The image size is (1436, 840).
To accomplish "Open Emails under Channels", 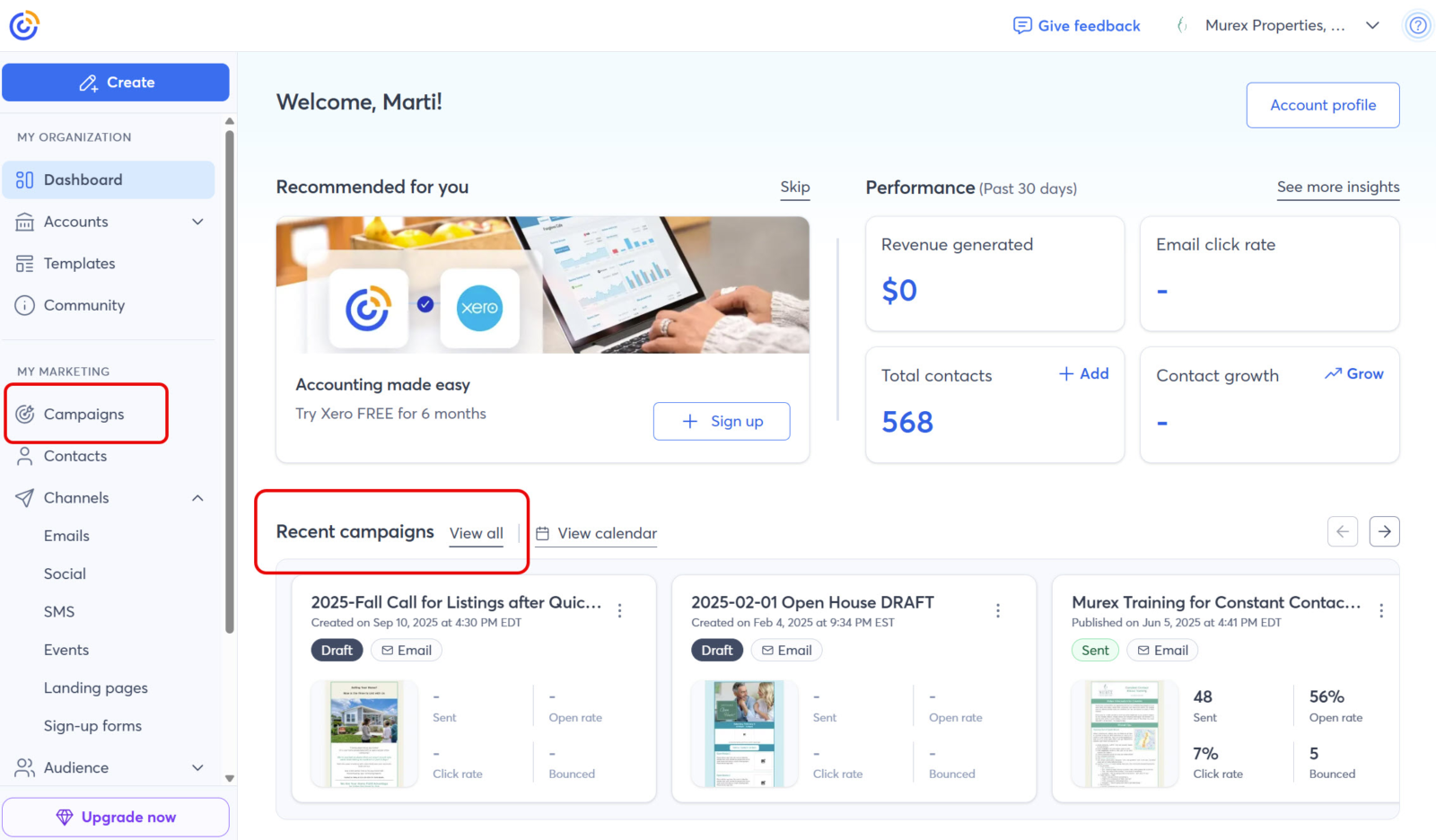I will (x=66, y=536).
